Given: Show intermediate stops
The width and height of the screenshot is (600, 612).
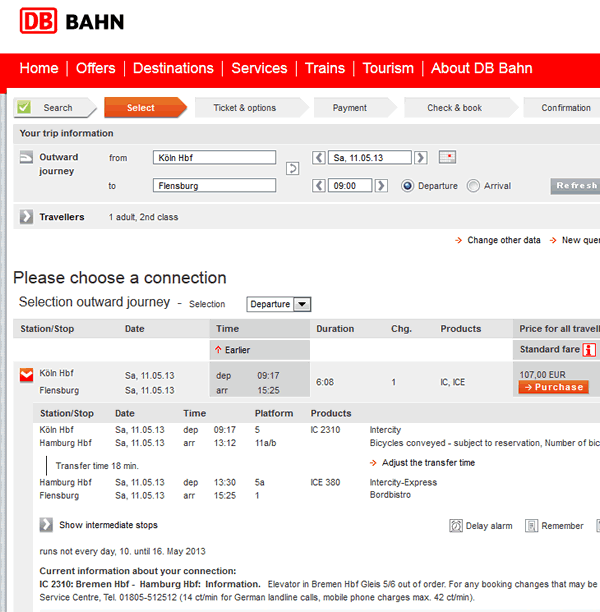Looking at the screenshot, I should coord(46,525).
